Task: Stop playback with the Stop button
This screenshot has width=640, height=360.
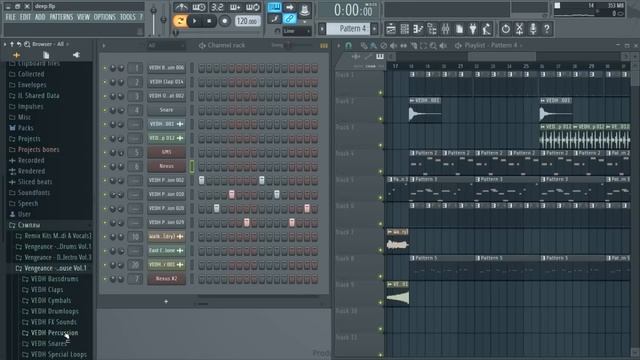Action: click(x=209, y=21)
